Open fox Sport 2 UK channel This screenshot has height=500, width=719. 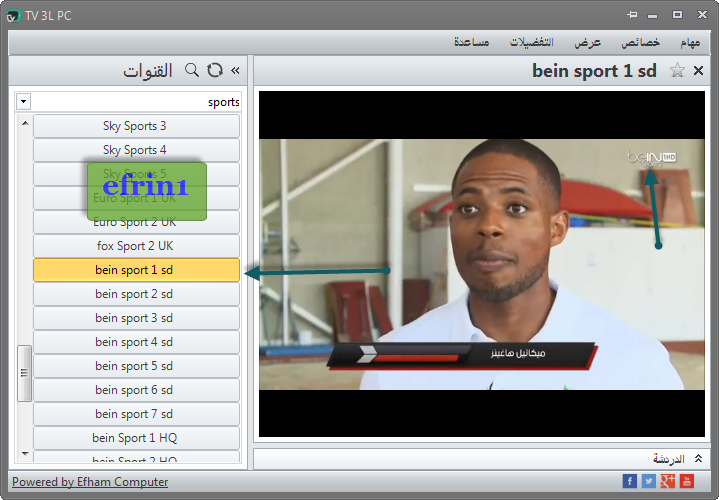tap(136, 246)
